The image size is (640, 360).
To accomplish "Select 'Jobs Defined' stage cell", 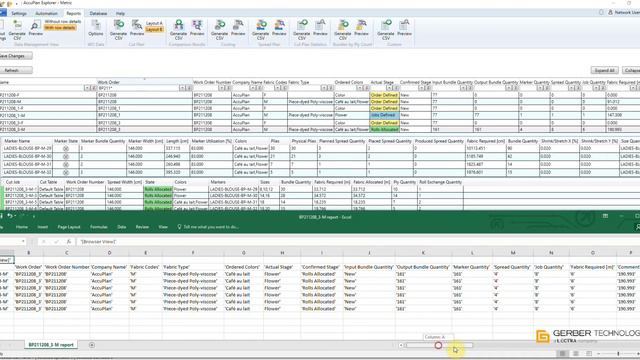I will [x=384, y=116].
